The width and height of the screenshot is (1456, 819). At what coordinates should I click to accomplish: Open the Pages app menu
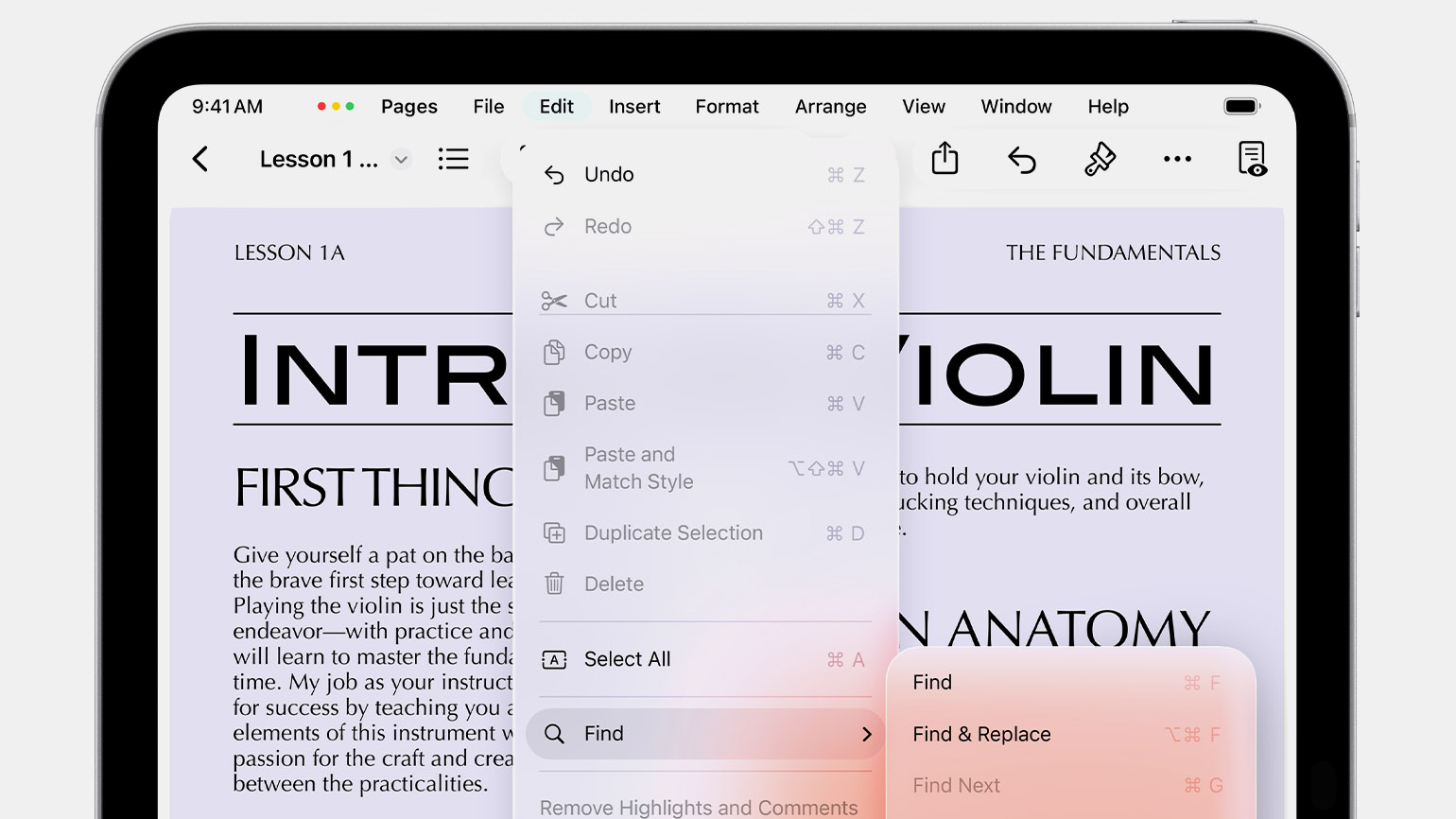(x=409, y=107)
